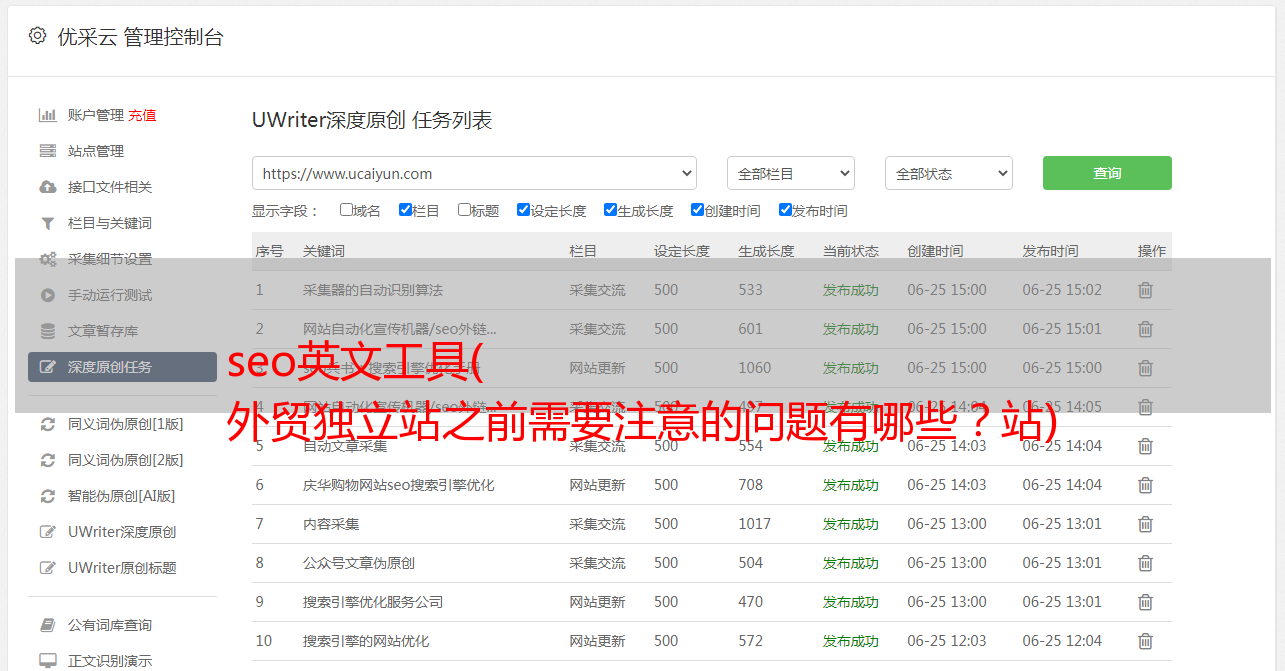Viewport: 1285px width, 671px height.
Task: Delete the 搜索引擎的网站优化 row via trash icon
Action: tap(1145, 641)
